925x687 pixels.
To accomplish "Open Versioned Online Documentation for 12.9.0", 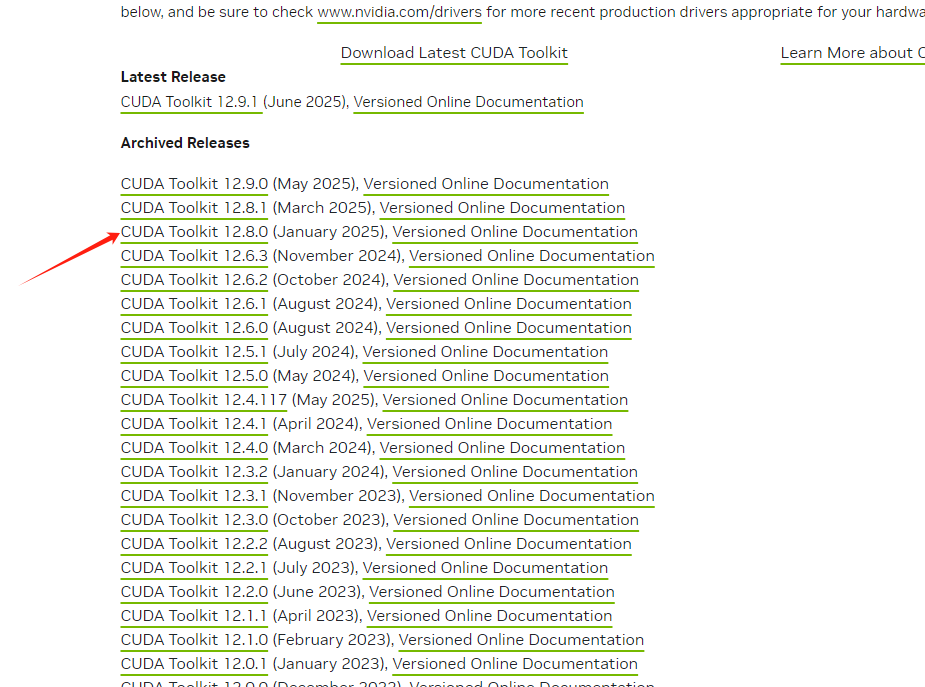I will coord(486,183).
